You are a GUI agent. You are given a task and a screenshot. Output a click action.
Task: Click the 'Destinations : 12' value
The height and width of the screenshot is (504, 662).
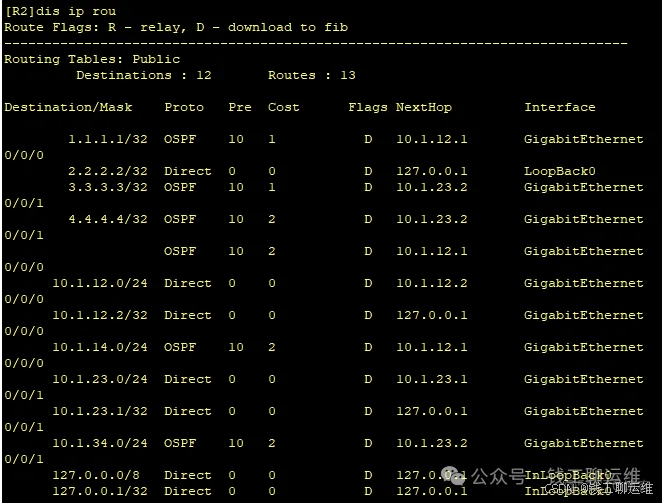coord(144,75)
